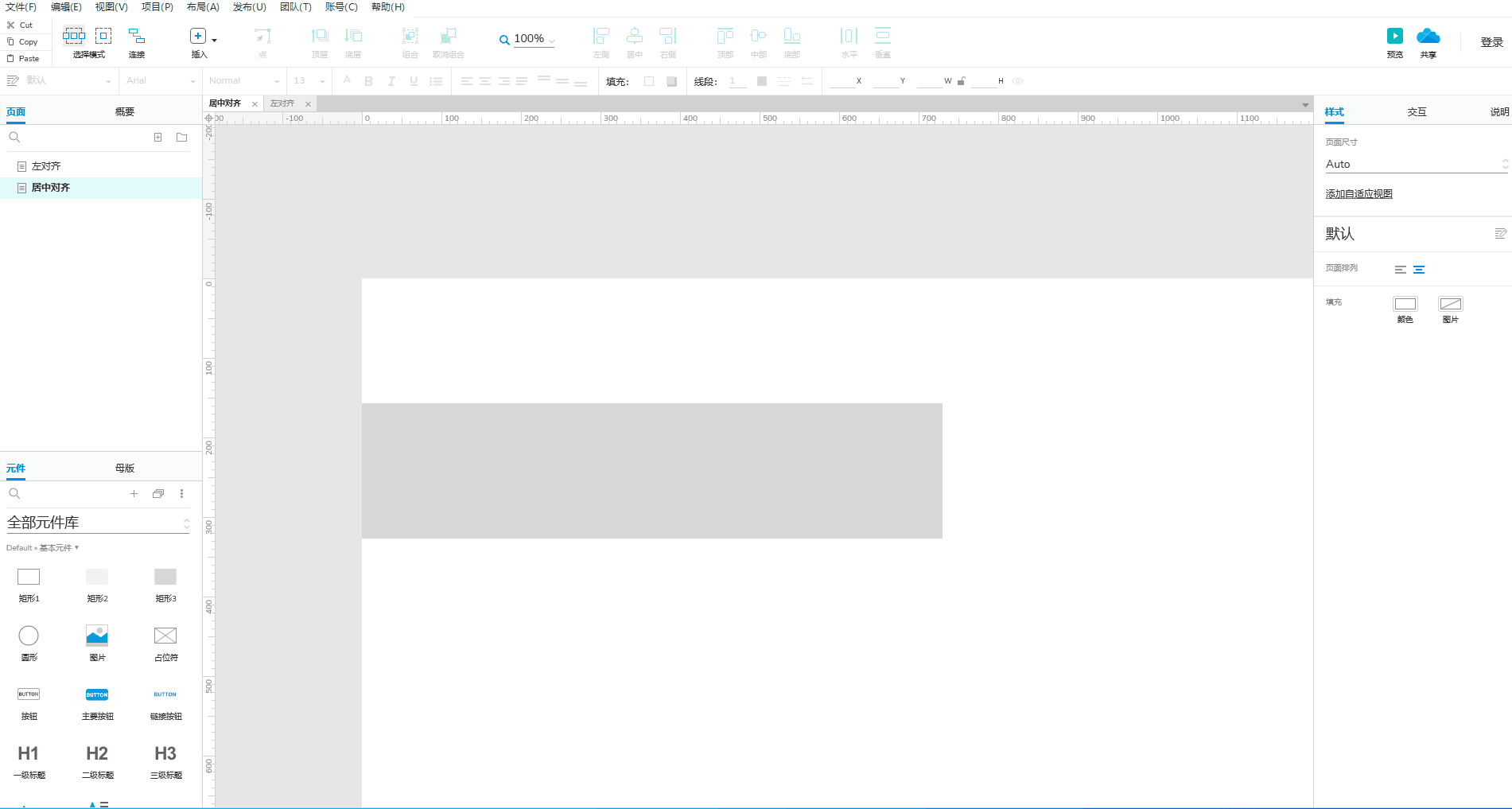This screenshot has width=1512, height=809.
Task: Select the Connect (连接) tool
Action: pyautogui.click(x=137, y=37)
